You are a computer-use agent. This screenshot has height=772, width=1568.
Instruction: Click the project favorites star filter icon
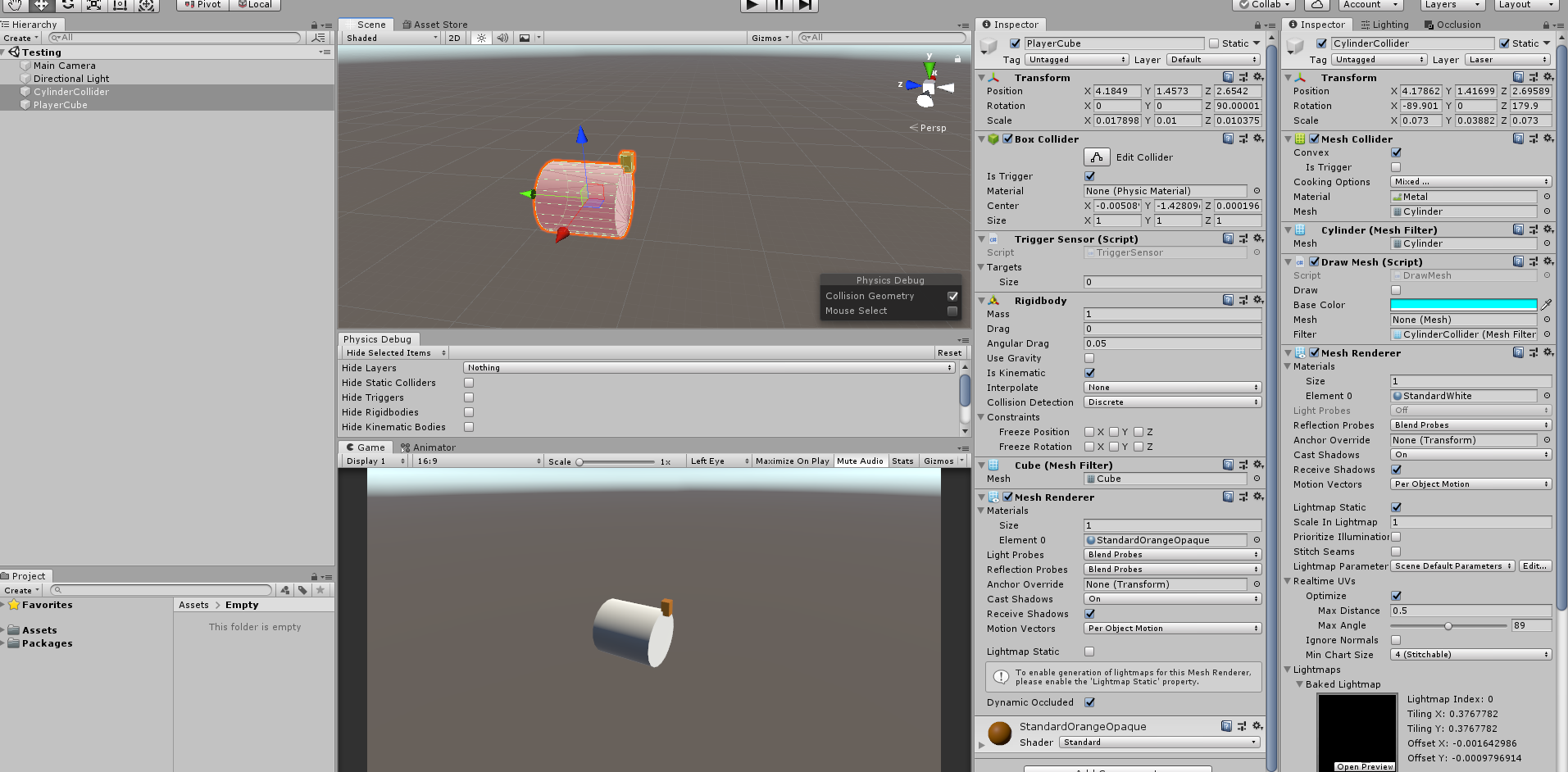pyautogui.click(x=320, y=590)
